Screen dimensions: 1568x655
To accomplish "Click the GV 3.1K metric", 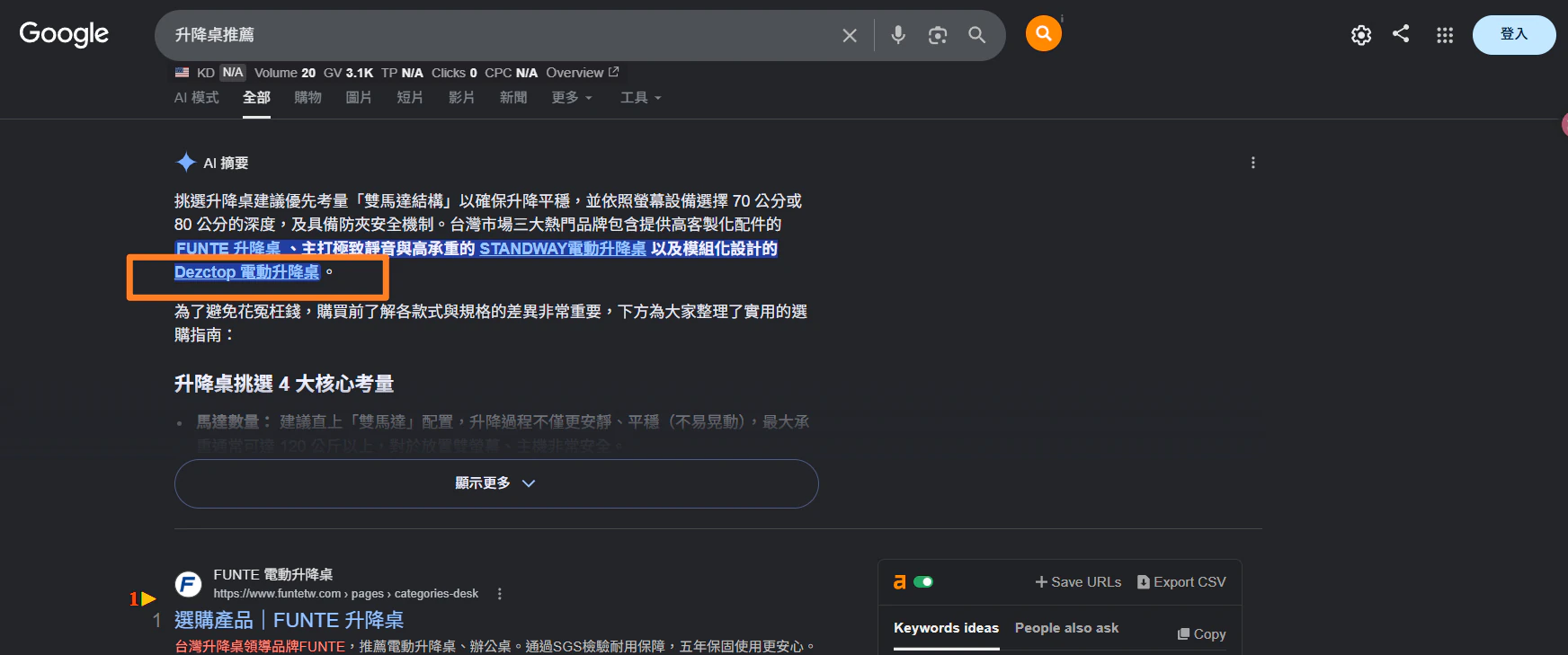I will tap(348, 73).
